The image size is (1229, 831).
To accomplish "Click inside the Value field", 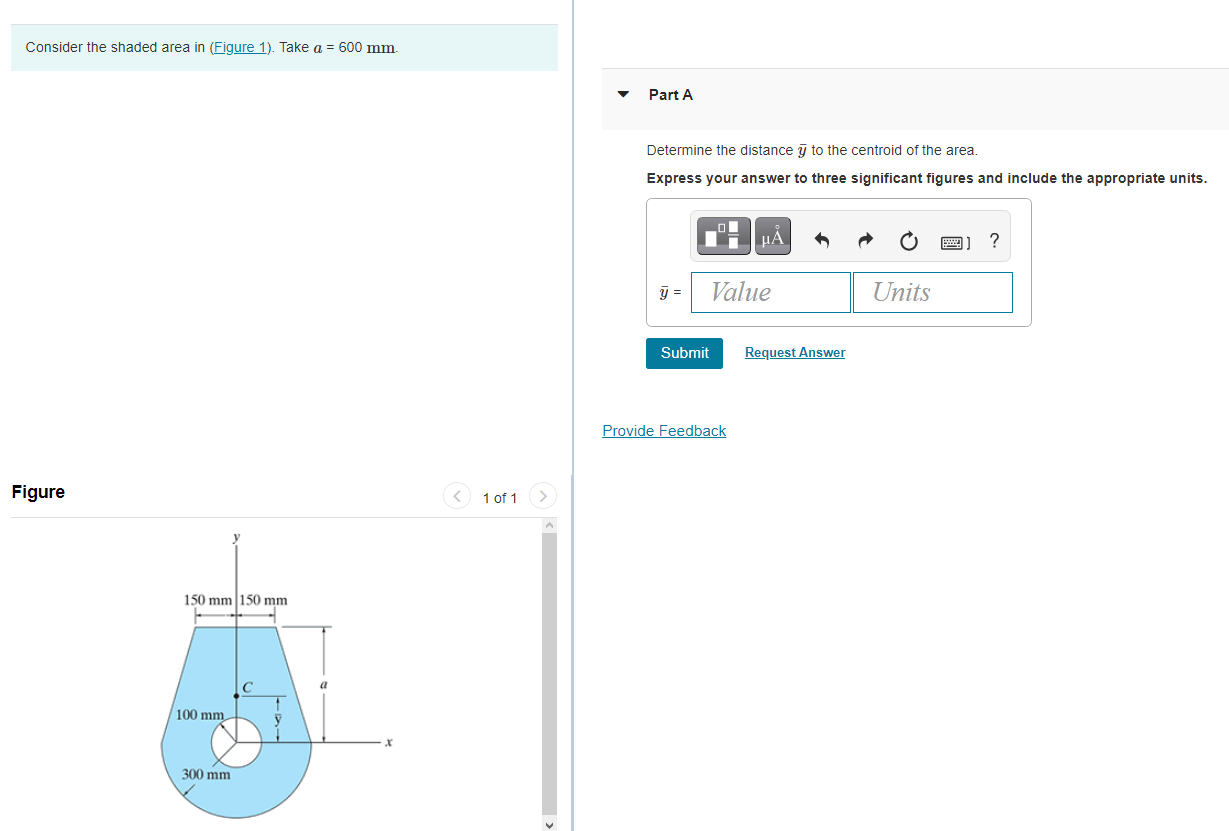I will pos(770,292).
